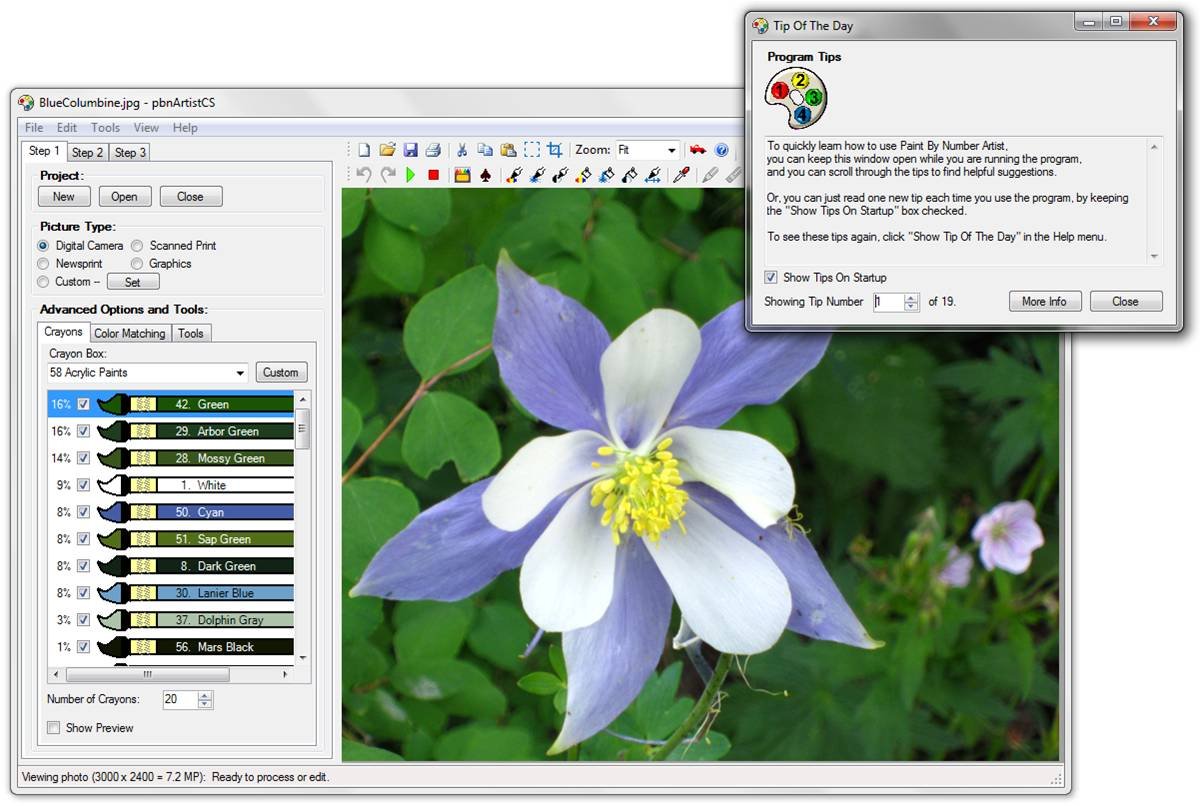The height and width of the screenshot is (806, 1200).
Task: Select the Crop tool
Action: point(555,149)
